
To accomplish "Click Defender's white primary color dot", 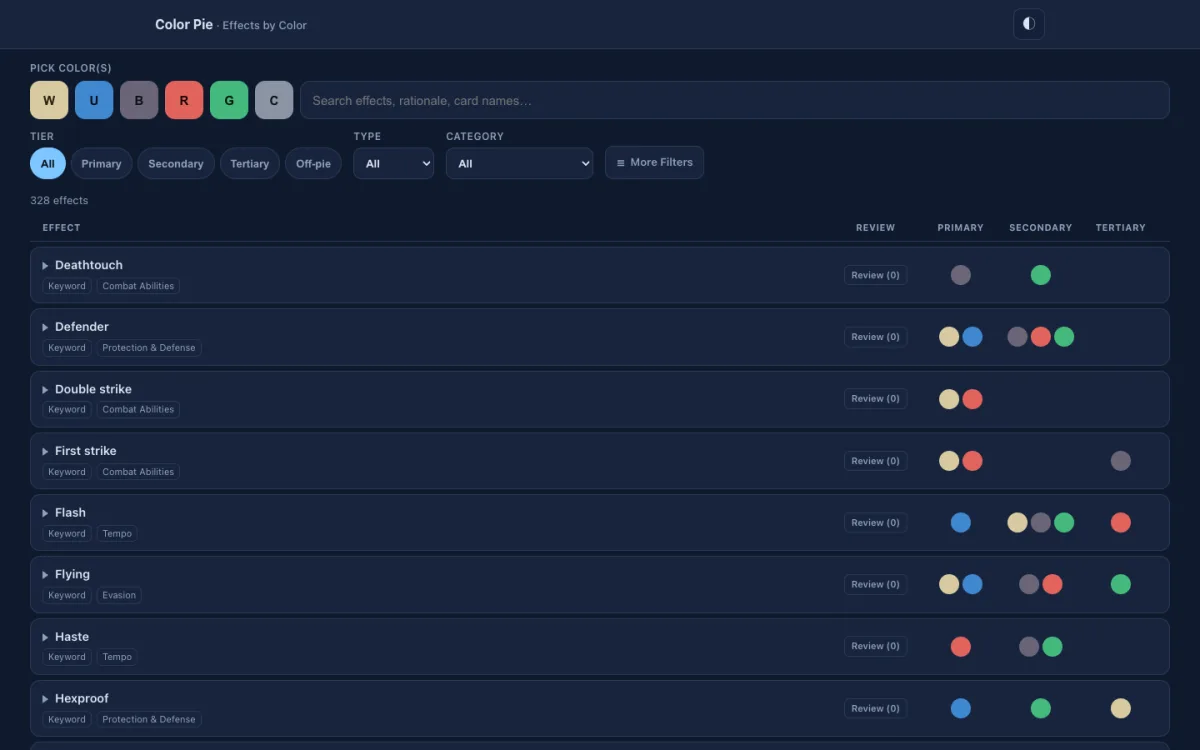I will point(949,337).
